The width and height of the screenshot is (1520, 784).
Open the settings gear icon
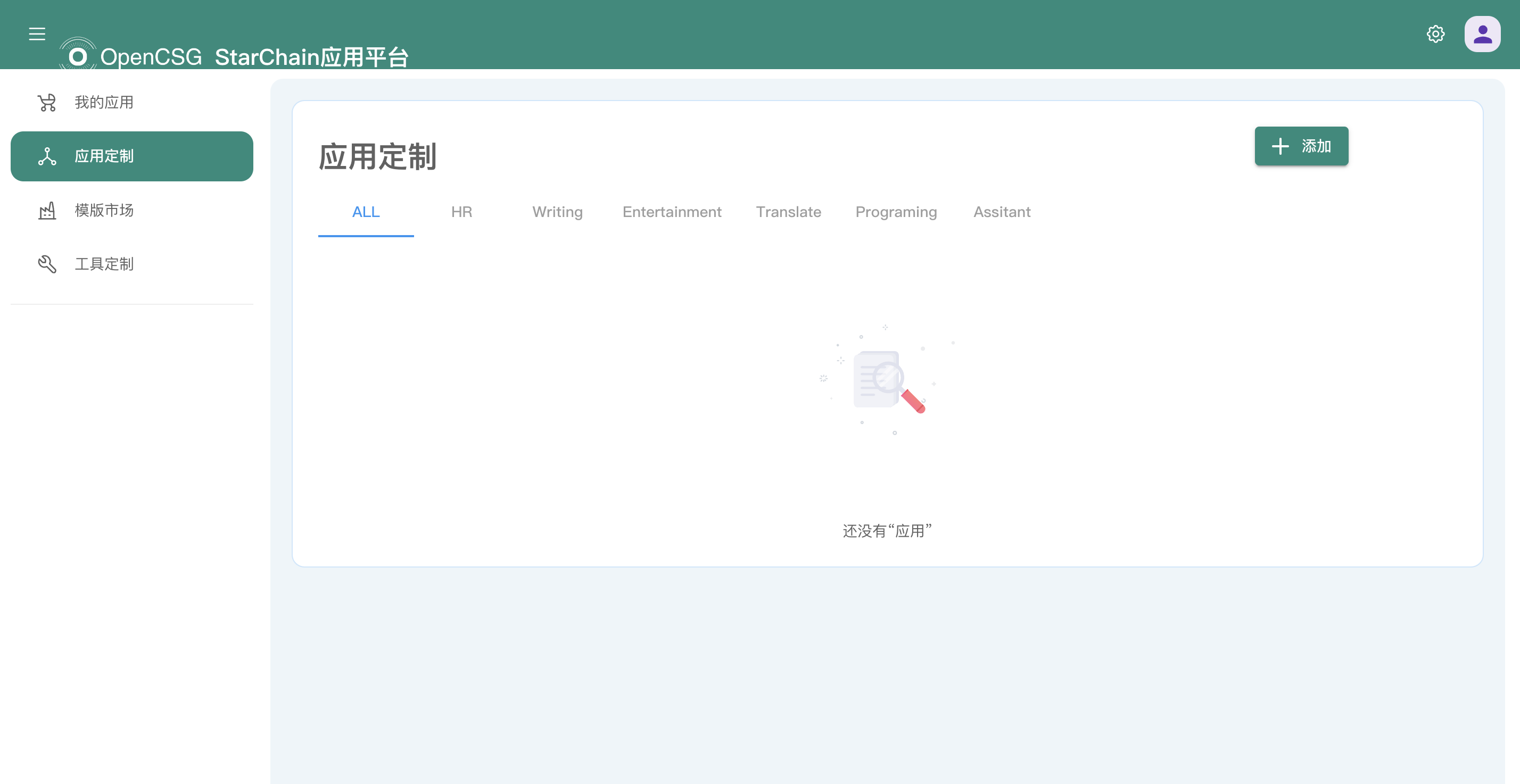point(1435,34)
